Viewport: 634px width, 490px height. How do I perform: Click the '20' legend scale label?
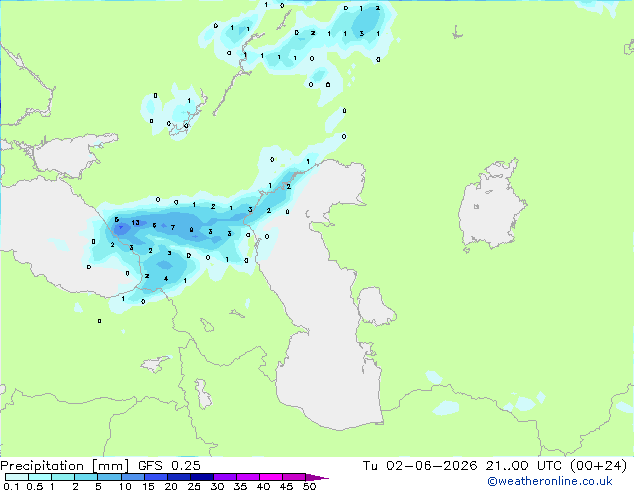pos(171,486)
